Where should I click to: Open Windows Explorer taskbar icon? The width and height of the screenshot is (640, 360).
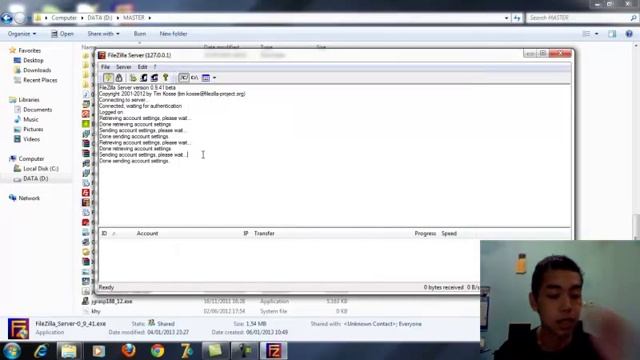click(69, 351)
